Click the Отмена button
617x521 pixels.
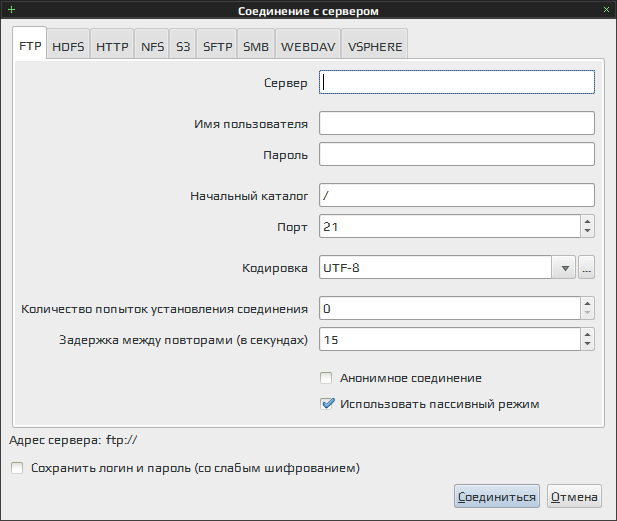(x=574, y=497)
